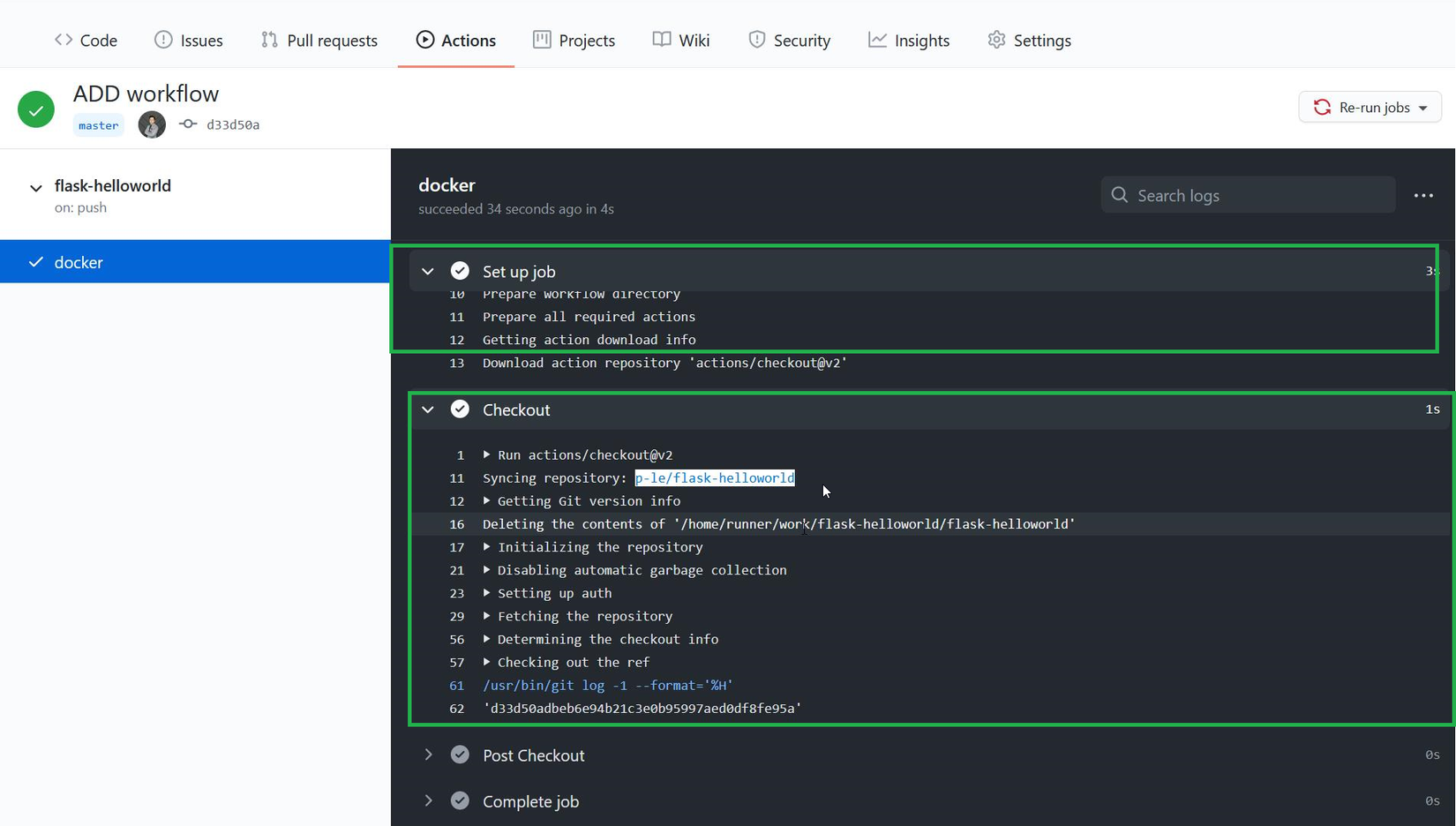Viewport: 1456px width, 826px height.
Task: Click the commit icon beside d33d50a
Action: (x=188, y=124)
